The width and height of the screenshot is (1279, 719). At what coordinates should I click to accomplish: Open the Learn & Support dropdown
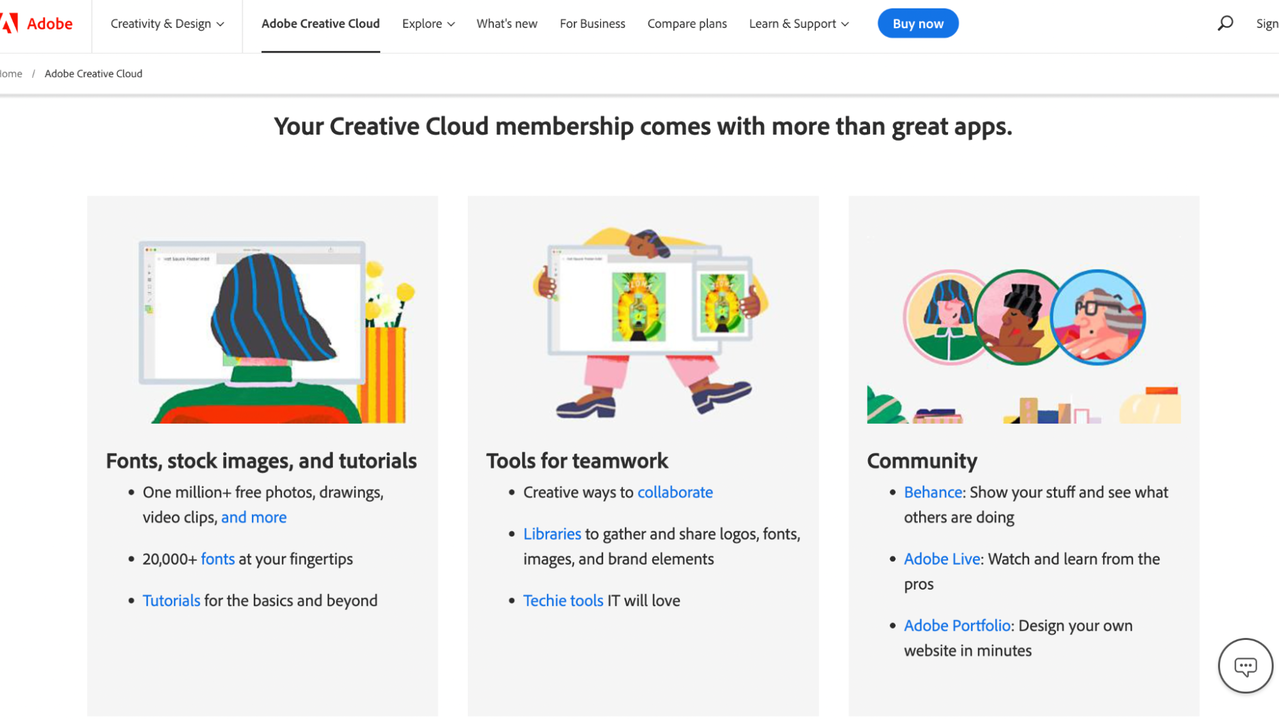[x=798, y=24]
